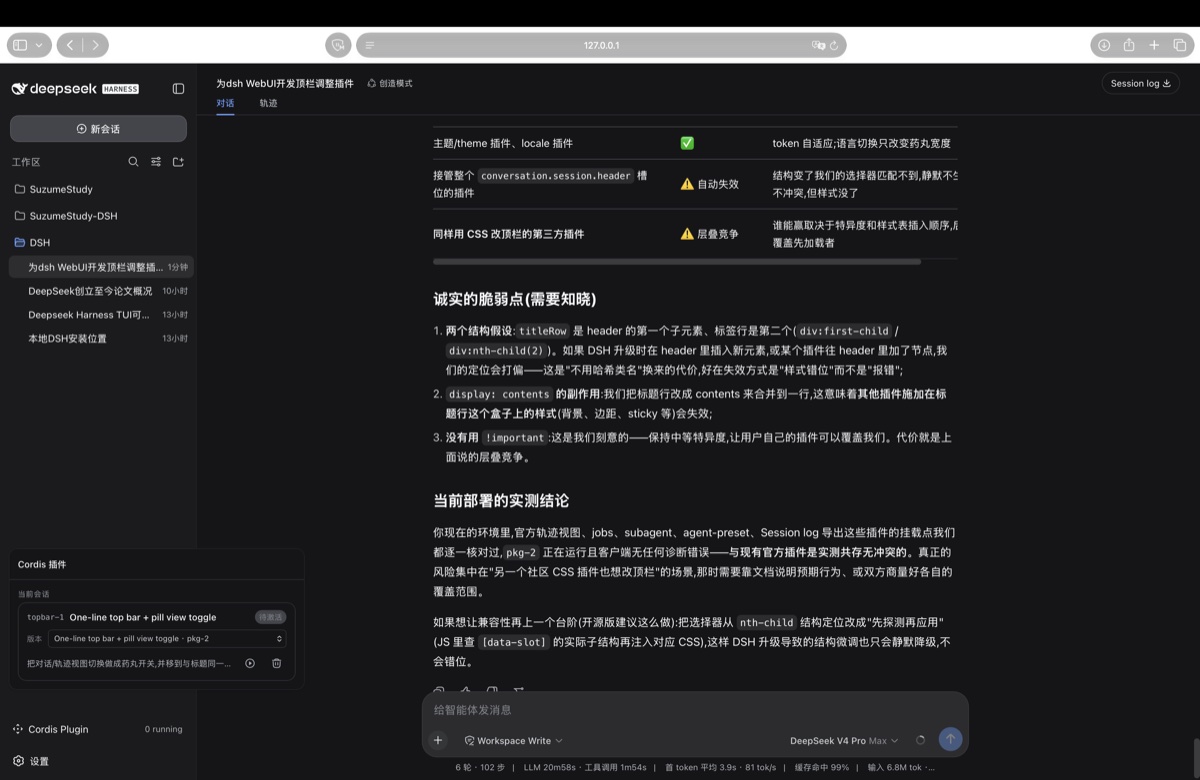Open the Cordis Plugin entry

98,729
